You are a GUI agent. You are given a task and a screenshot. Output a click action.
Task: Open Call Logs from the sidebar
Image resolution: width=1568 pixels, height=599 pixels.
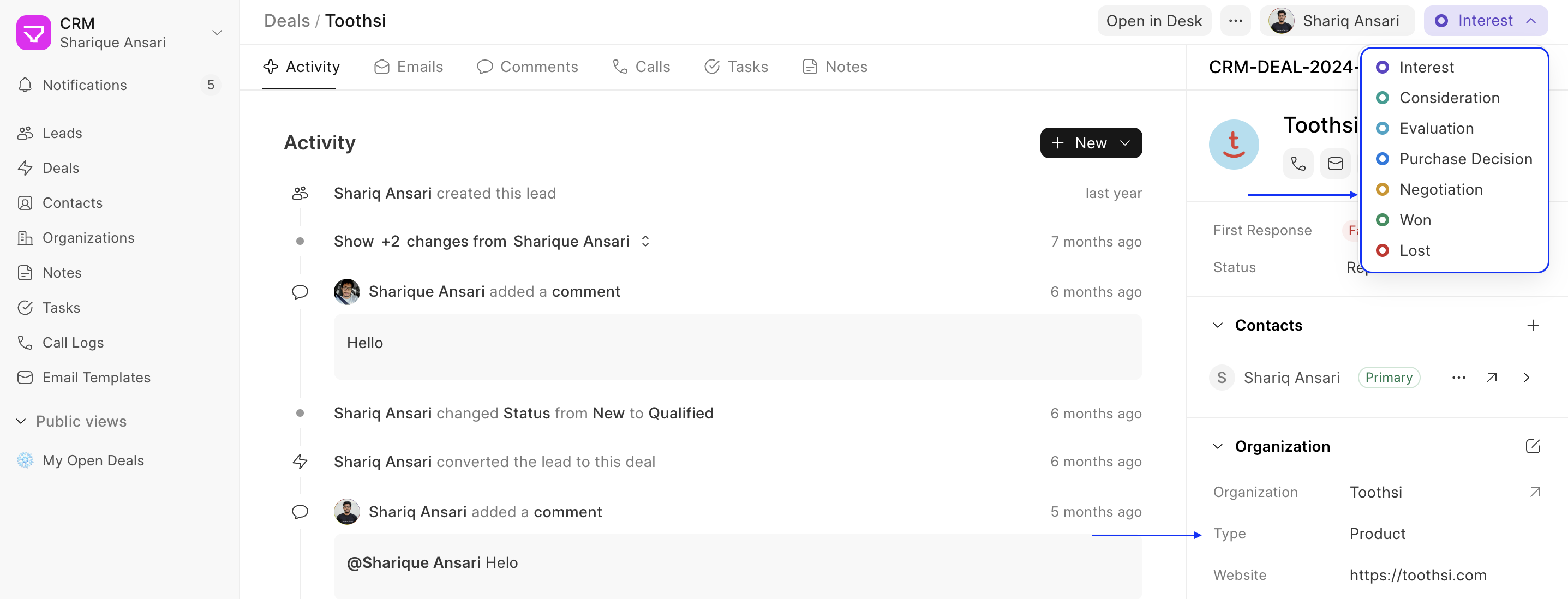click(x=73, y=342)
